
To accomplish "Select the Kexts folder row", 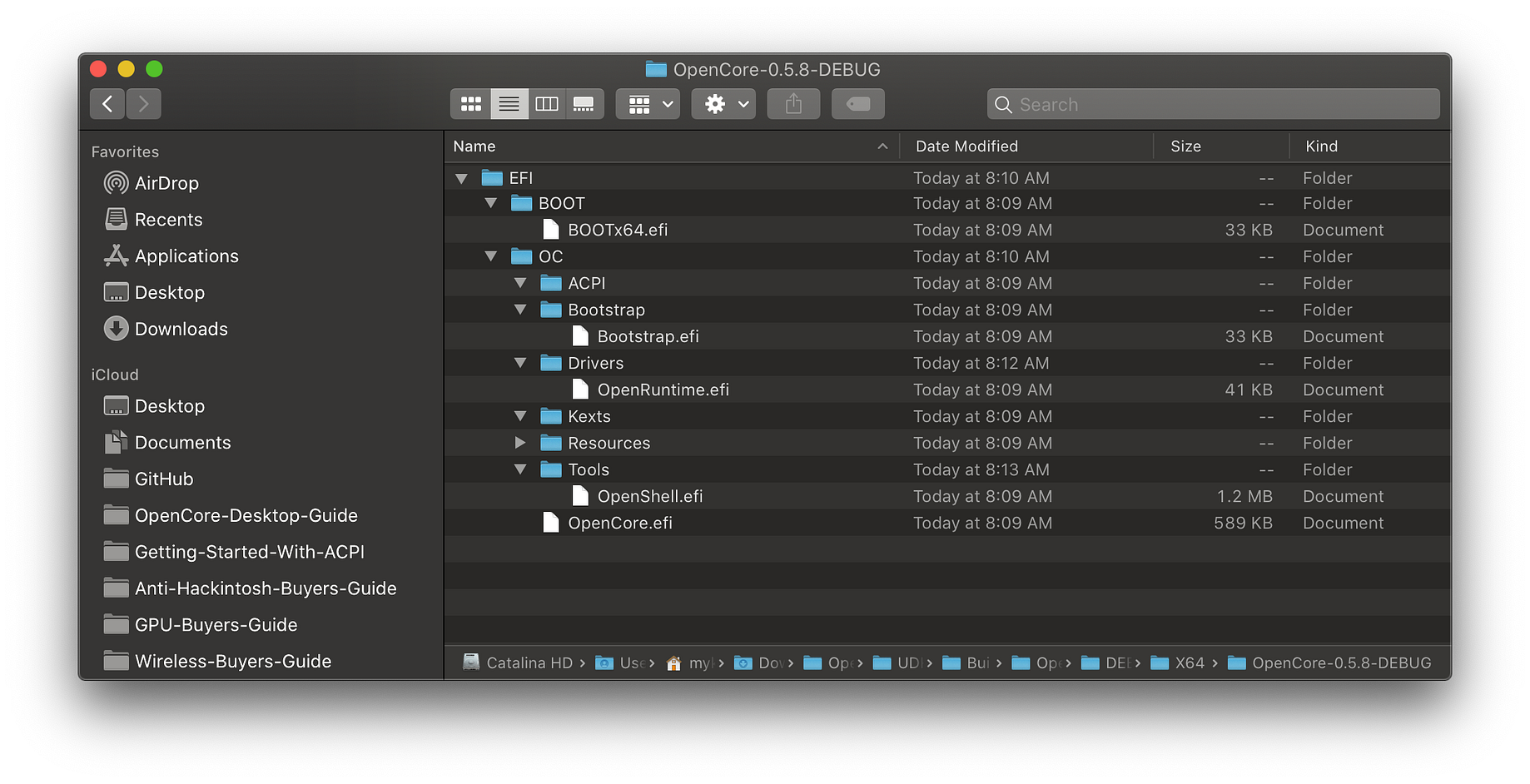I will 947,416.
